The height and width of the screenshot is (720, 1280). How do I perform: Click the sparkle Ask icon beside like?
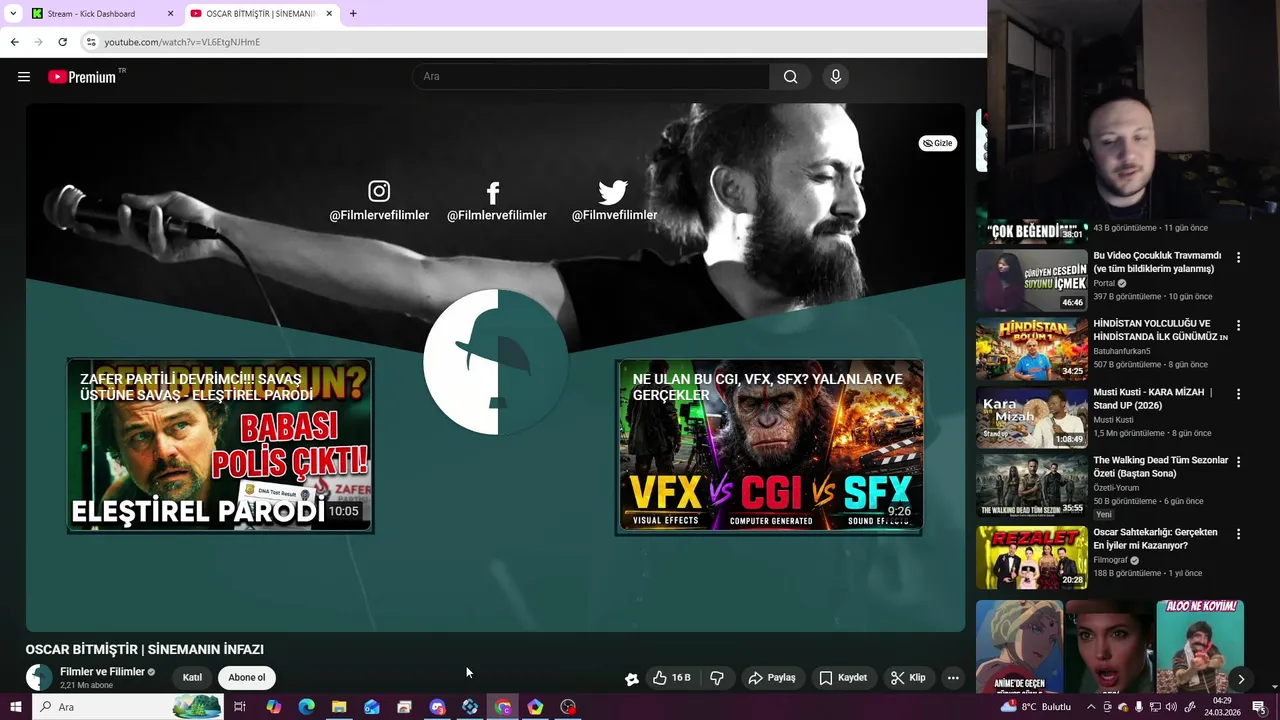click(x=631, y=679)
